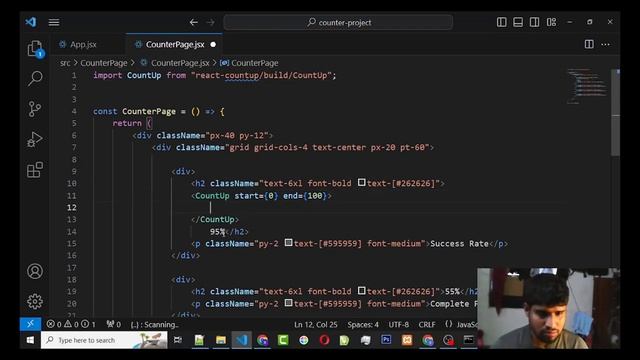
Task: Toggle the secondary side bar layout icon
Action: pos(534,22)
